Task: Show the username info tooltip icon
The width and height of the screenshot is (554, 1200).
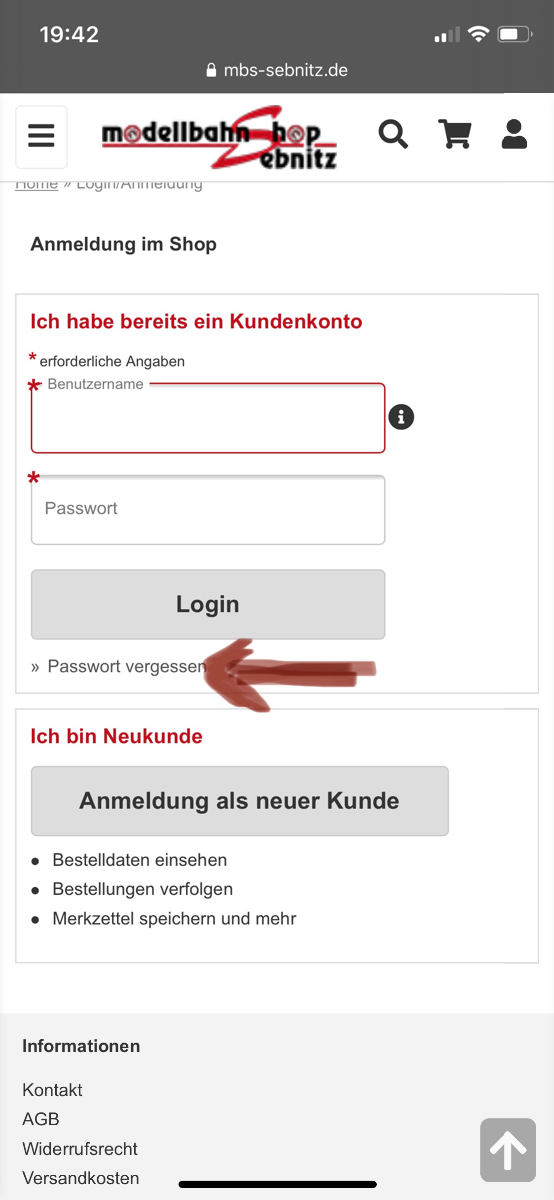Action: coord(401,417)
